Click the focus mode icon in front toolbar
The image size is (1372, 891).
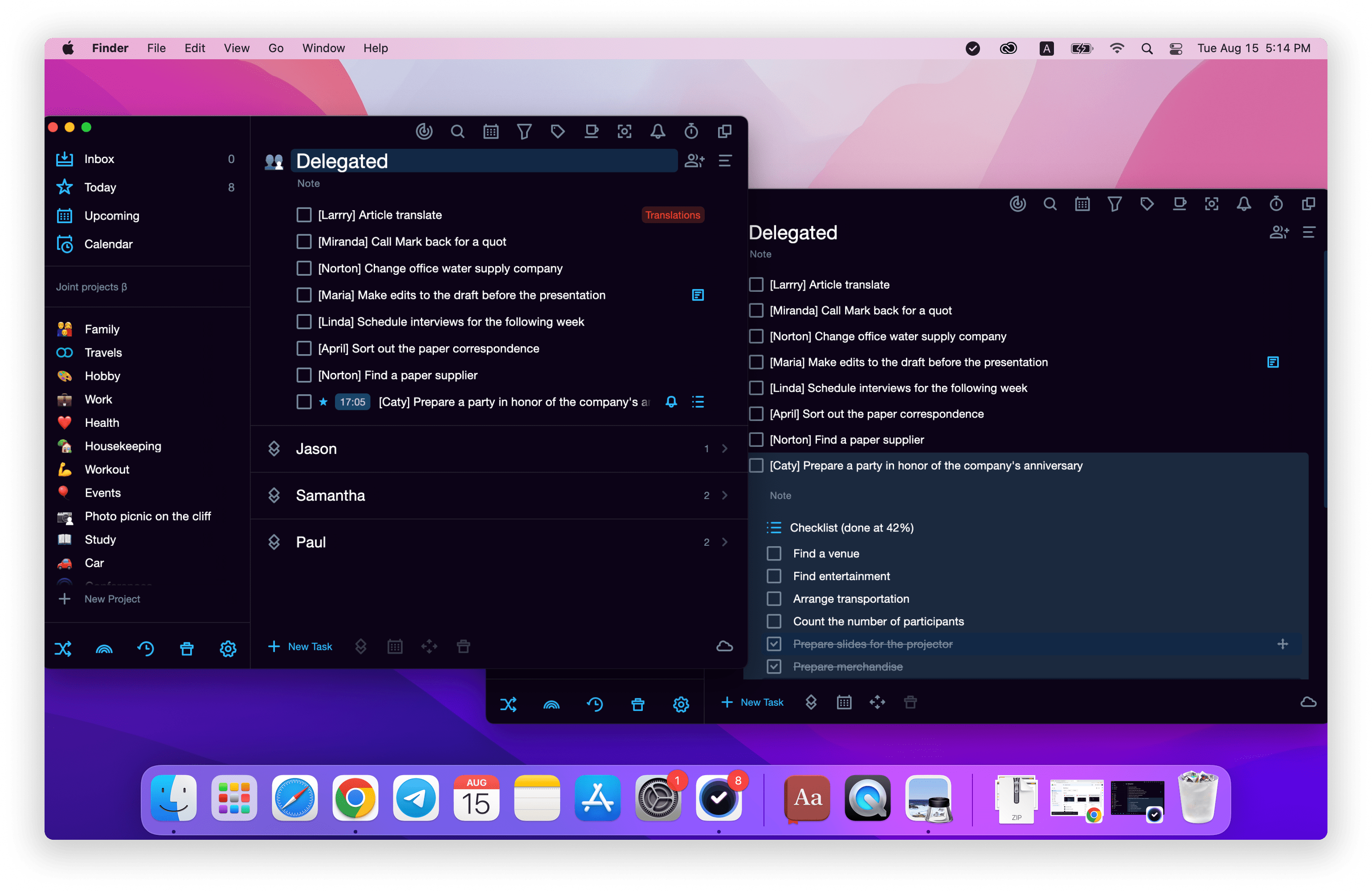tap(625, 131)
